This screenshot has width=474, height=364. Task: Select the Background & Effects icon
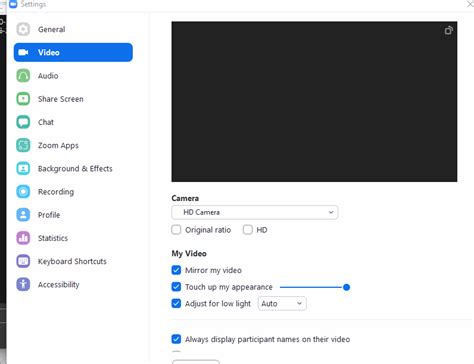[x=23, y=168]
